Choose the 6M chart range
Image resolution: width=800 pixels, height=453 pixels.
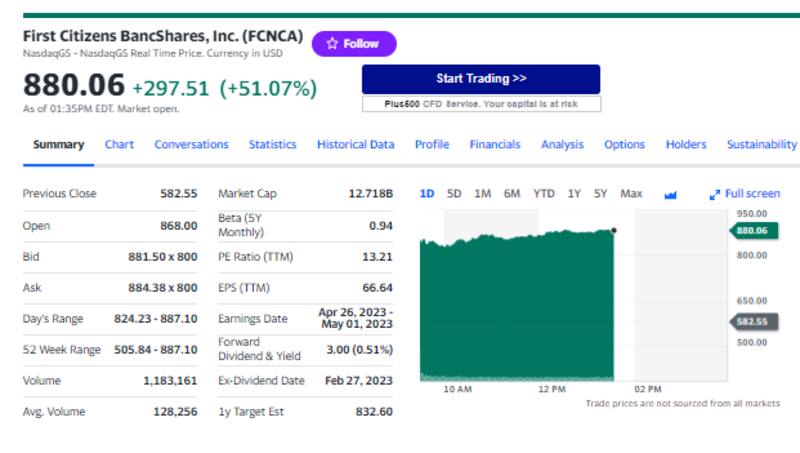point(512,194)
